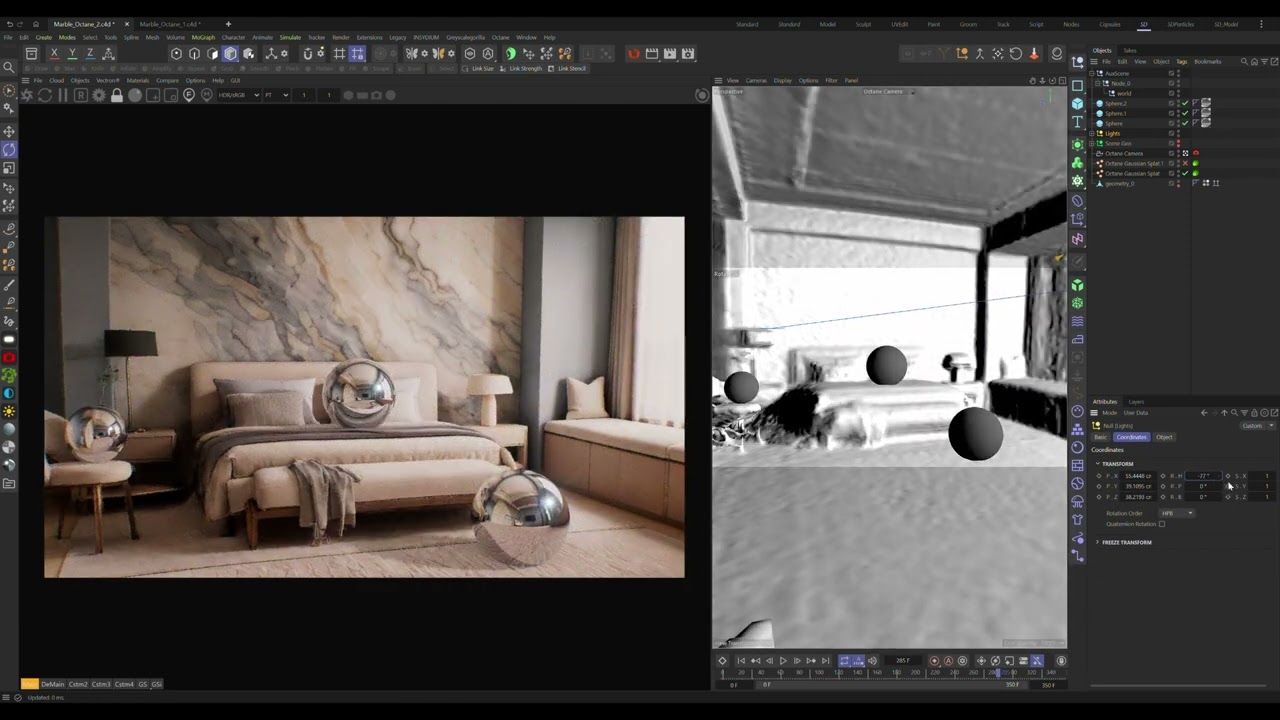Open the Basic attributes tab
This screenshot has height=720, width=1280.
pyautogui.click(x=1100, y=437)
